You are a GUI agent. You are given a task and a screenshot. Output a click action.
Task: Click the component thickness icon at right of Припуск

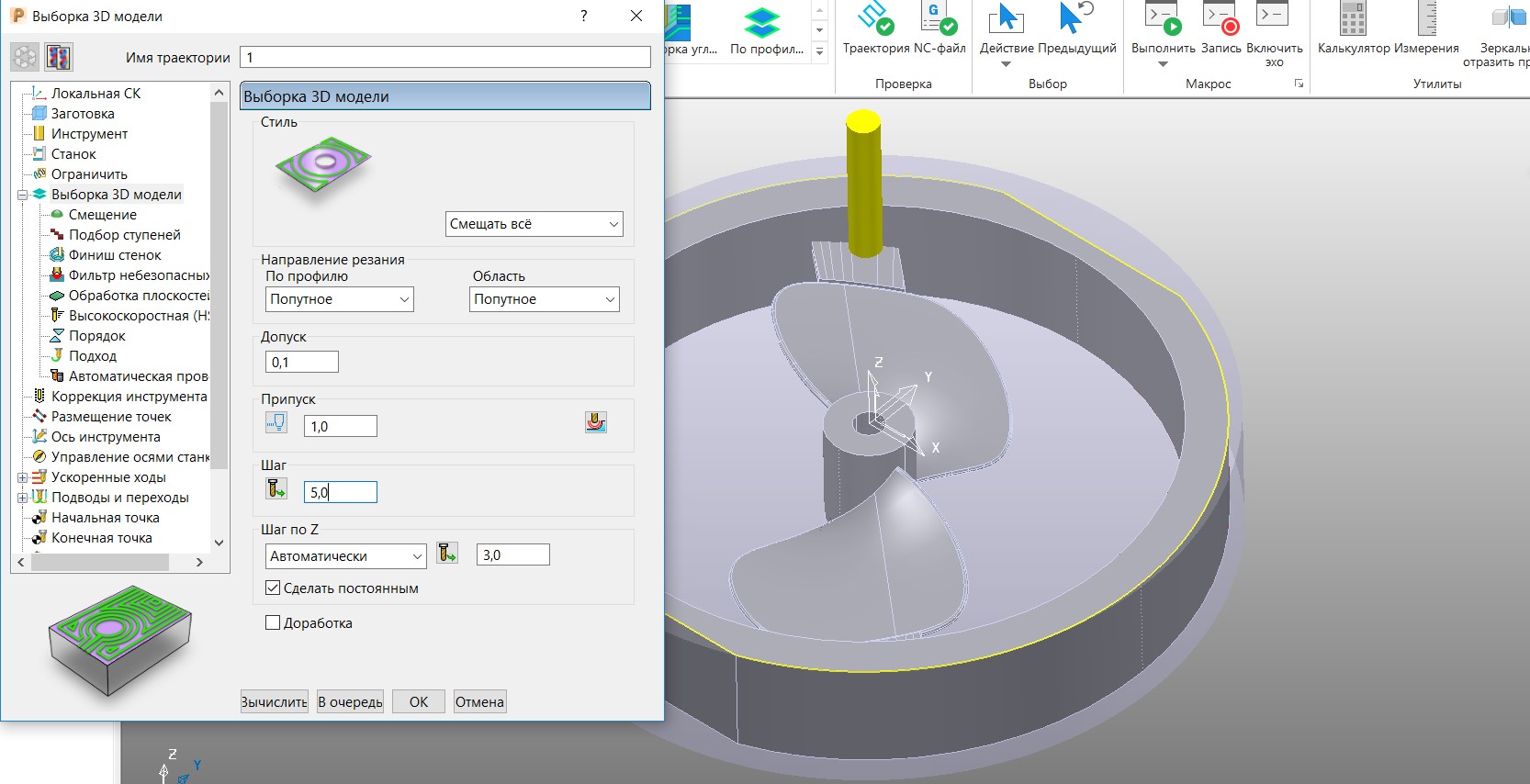pyautogui.click(x=596, y=422)
